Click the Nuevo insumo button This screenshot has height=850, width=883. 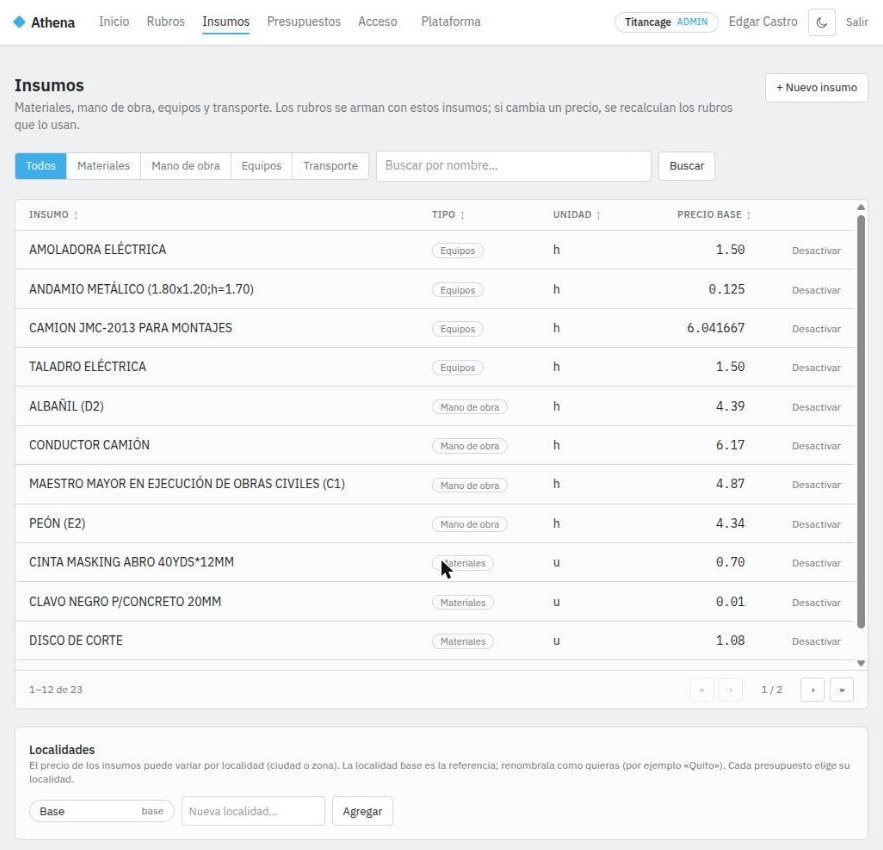coord(816,87)
